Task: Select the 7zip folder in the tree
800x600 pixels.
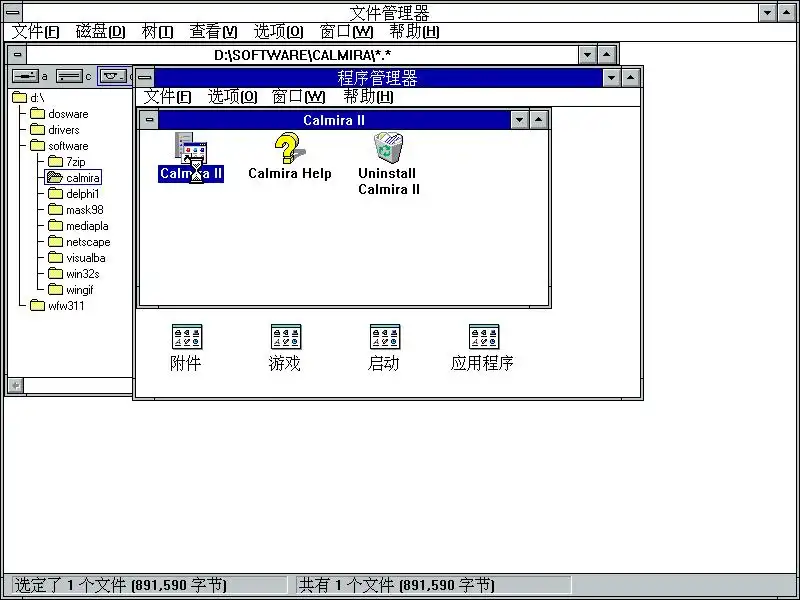Action: click(67, 162)
